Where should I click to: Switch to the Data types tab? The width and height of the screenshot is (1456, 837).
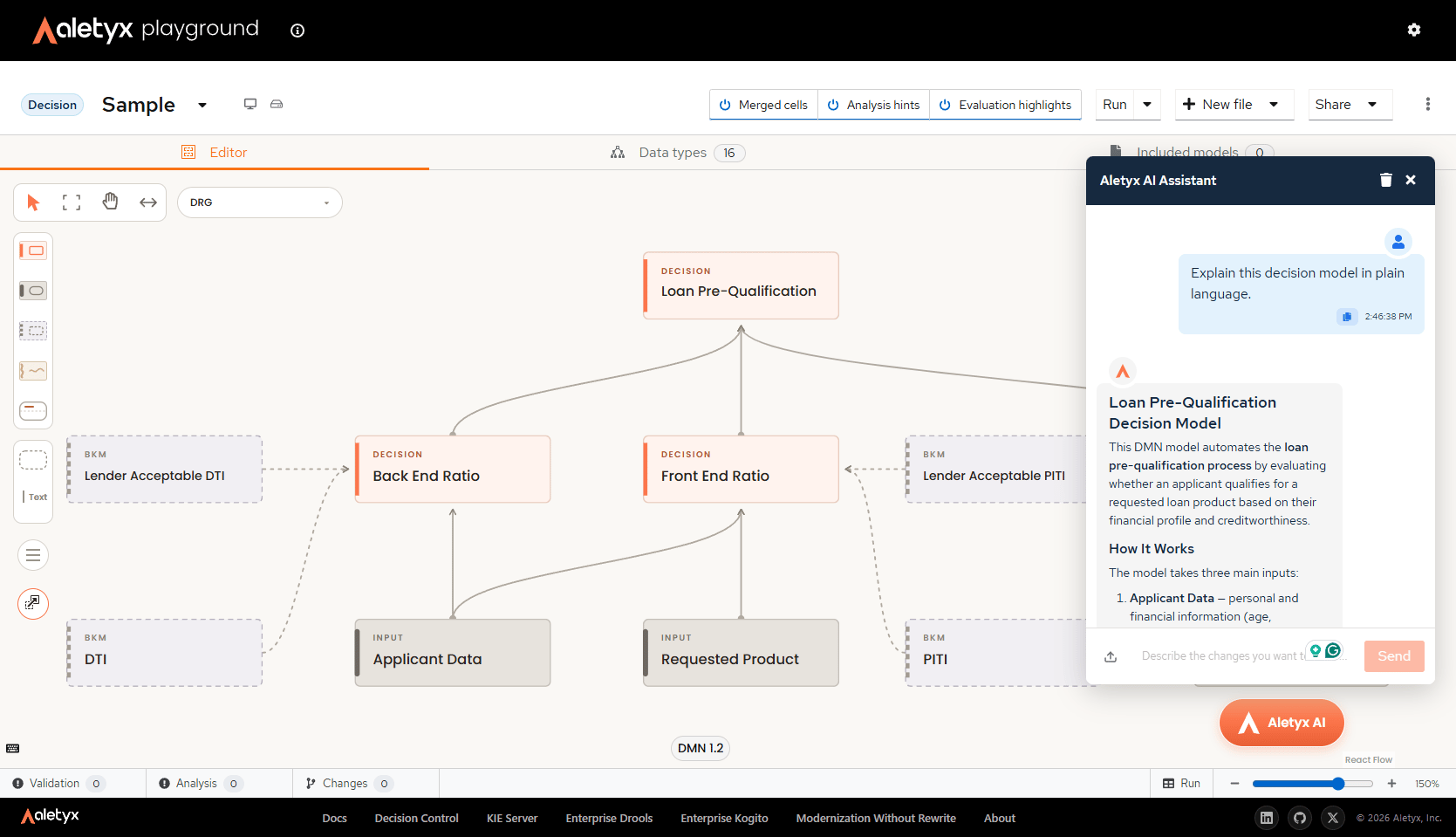click(x=677, y=153)
